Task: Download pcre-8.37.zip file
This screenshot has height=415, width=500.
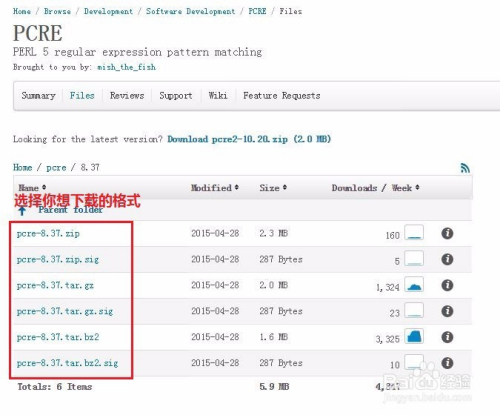Action: 48,233
